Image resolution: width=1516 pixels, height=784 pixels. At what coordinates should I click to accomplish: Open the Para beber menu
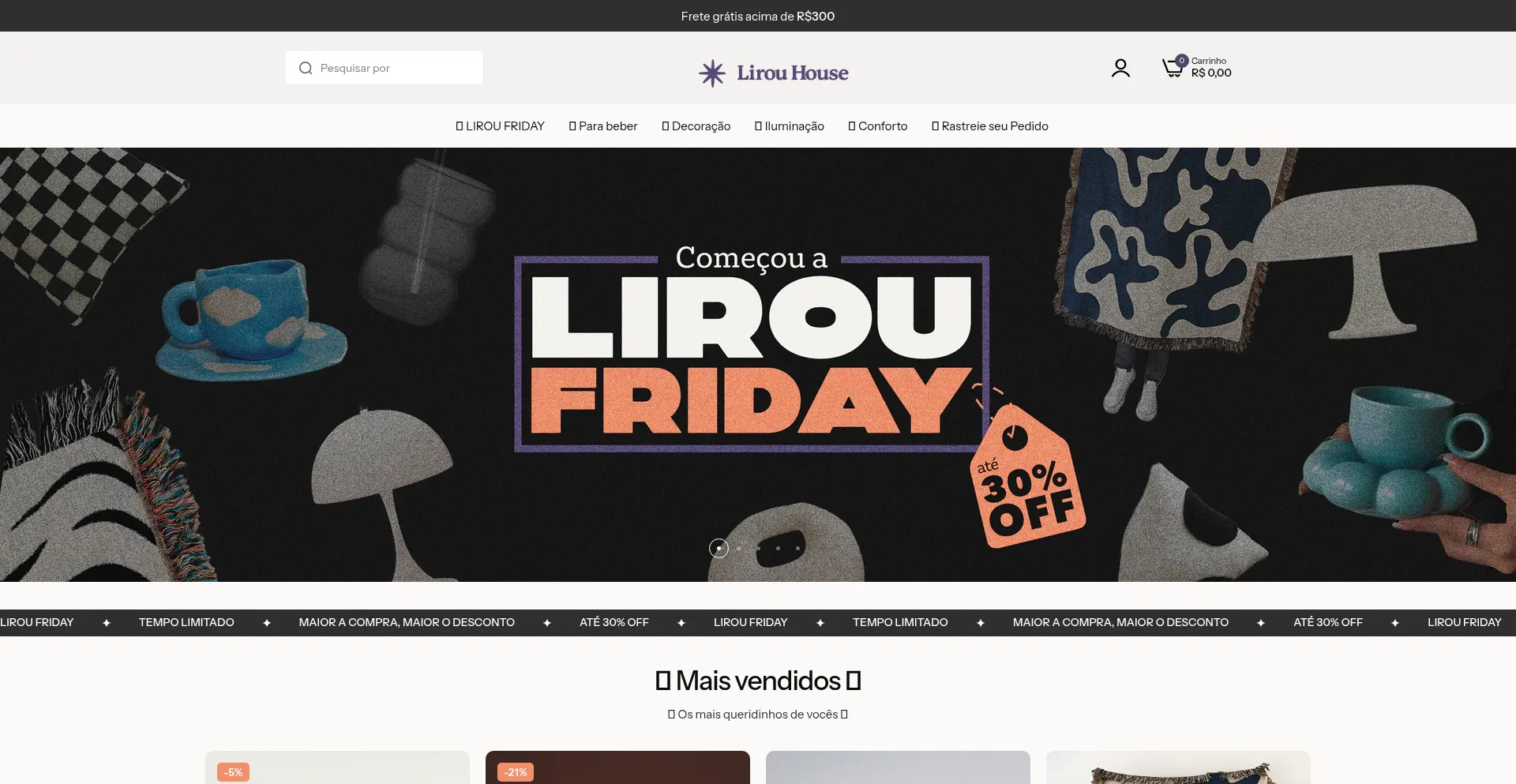pos(603,126)
